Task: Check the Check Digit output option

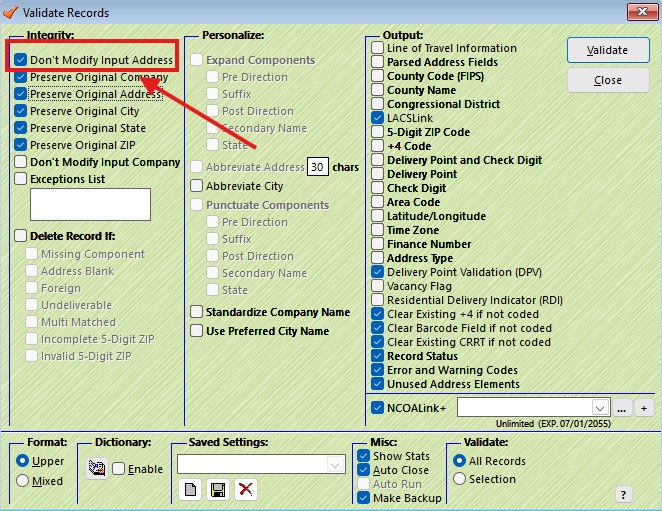Action: coord(377,188)
